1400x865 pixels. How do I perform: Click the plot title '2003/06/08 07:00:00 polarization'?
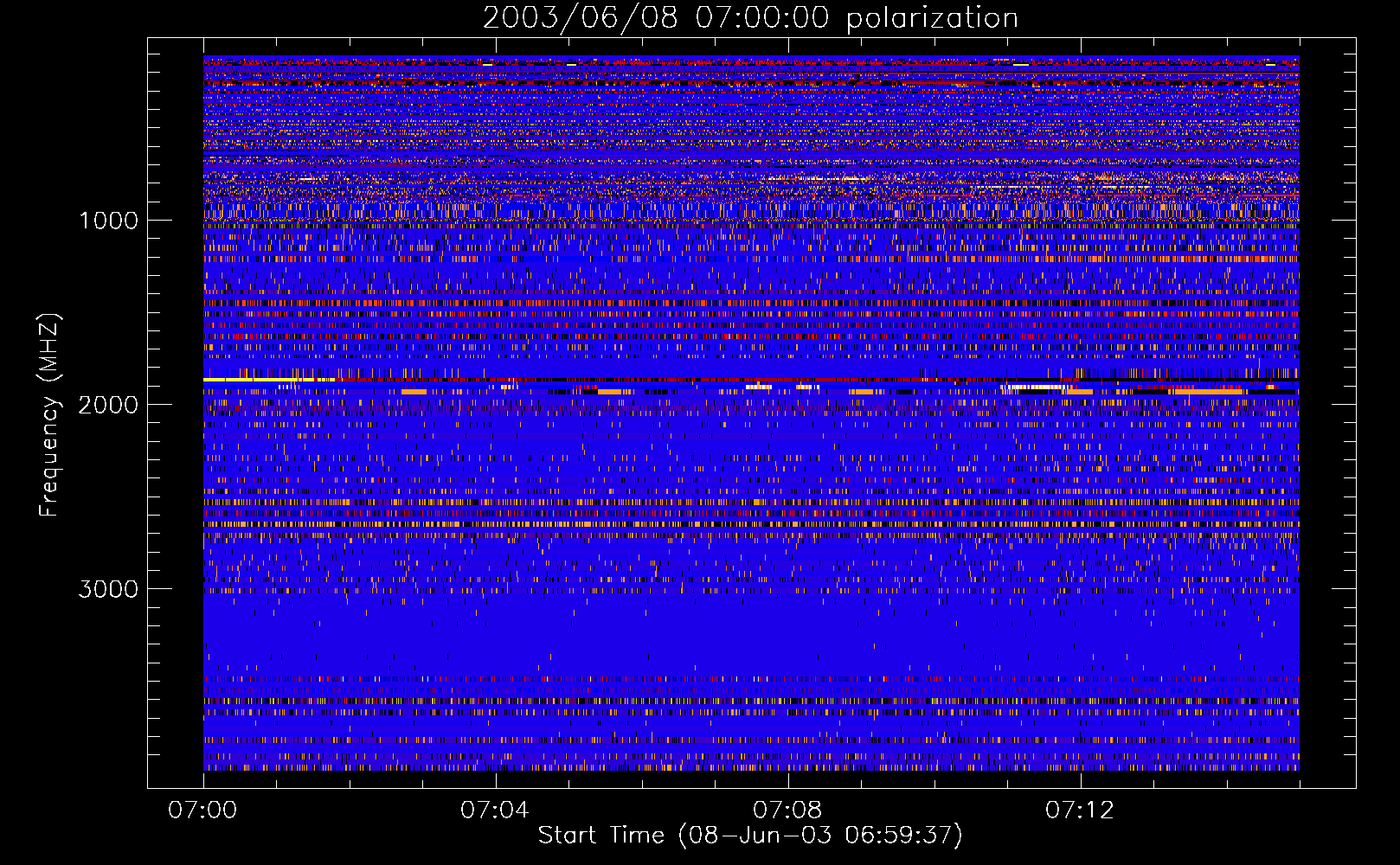[750, 18]
